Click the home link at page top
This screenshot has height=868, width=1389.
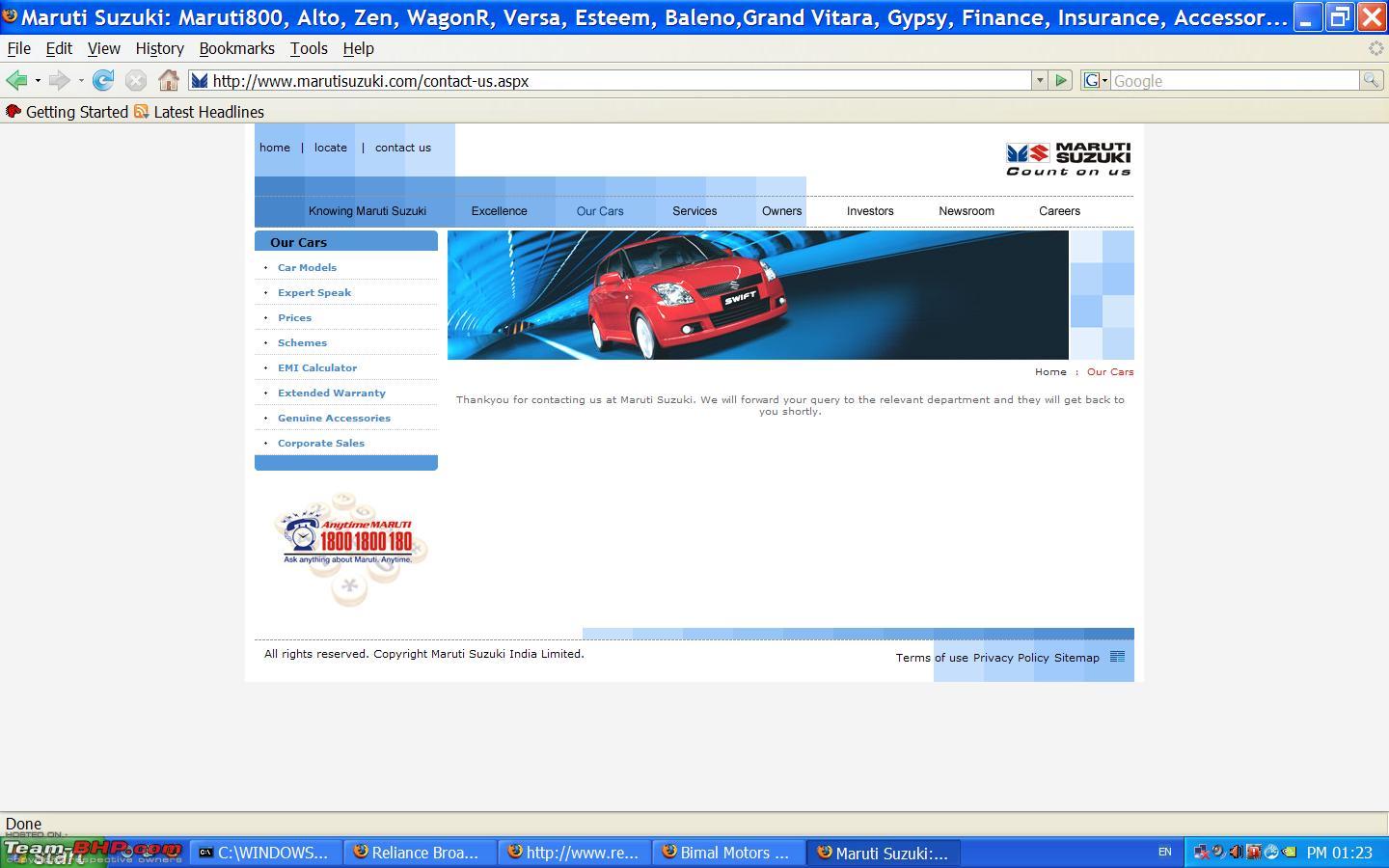pyautogui.click(x=275, y=148)
